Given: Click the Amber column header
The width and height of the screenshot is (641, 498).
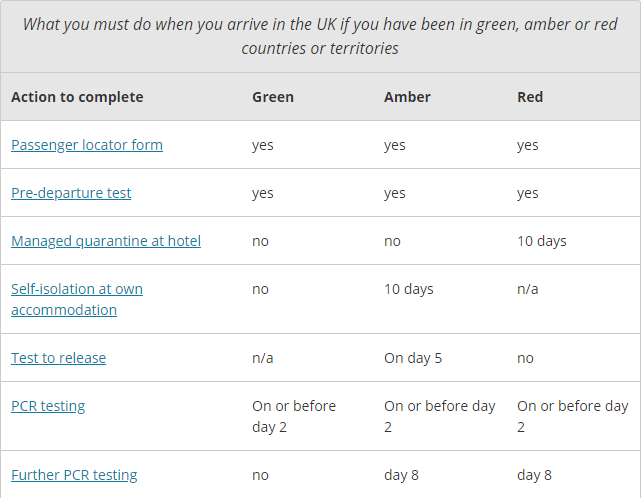Looking at the screenshot, I should click(x=407, y=97).
